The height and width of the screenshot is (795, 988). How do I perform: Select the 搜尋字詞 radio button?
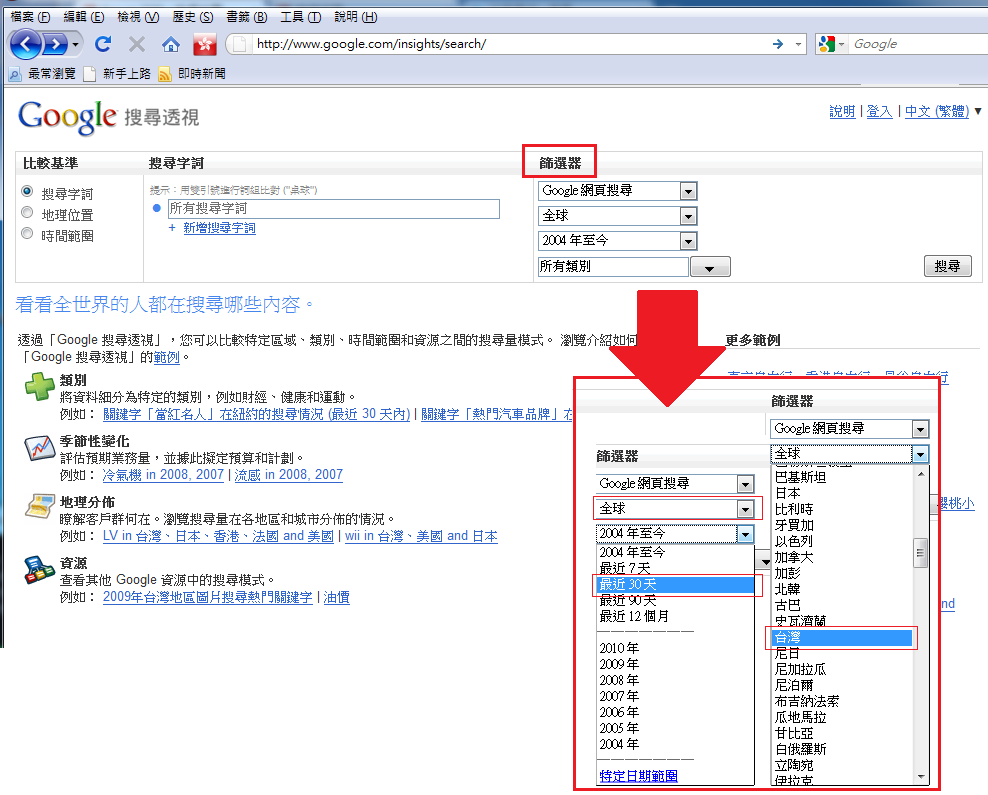coord(28,192)
